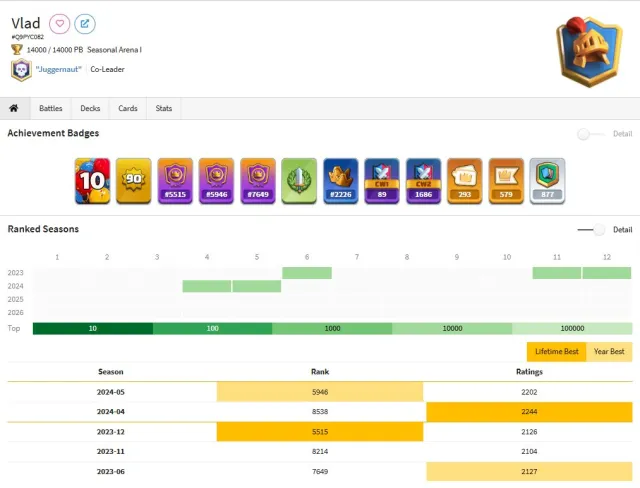640x488 pixels.
Task: Click highlighted rating value 2244
Action: point(529,412)
